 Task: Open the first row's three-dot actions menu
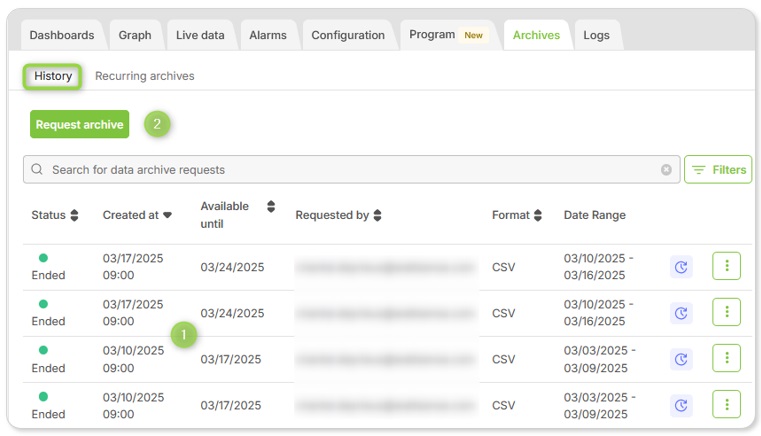(x=727, y=266)
